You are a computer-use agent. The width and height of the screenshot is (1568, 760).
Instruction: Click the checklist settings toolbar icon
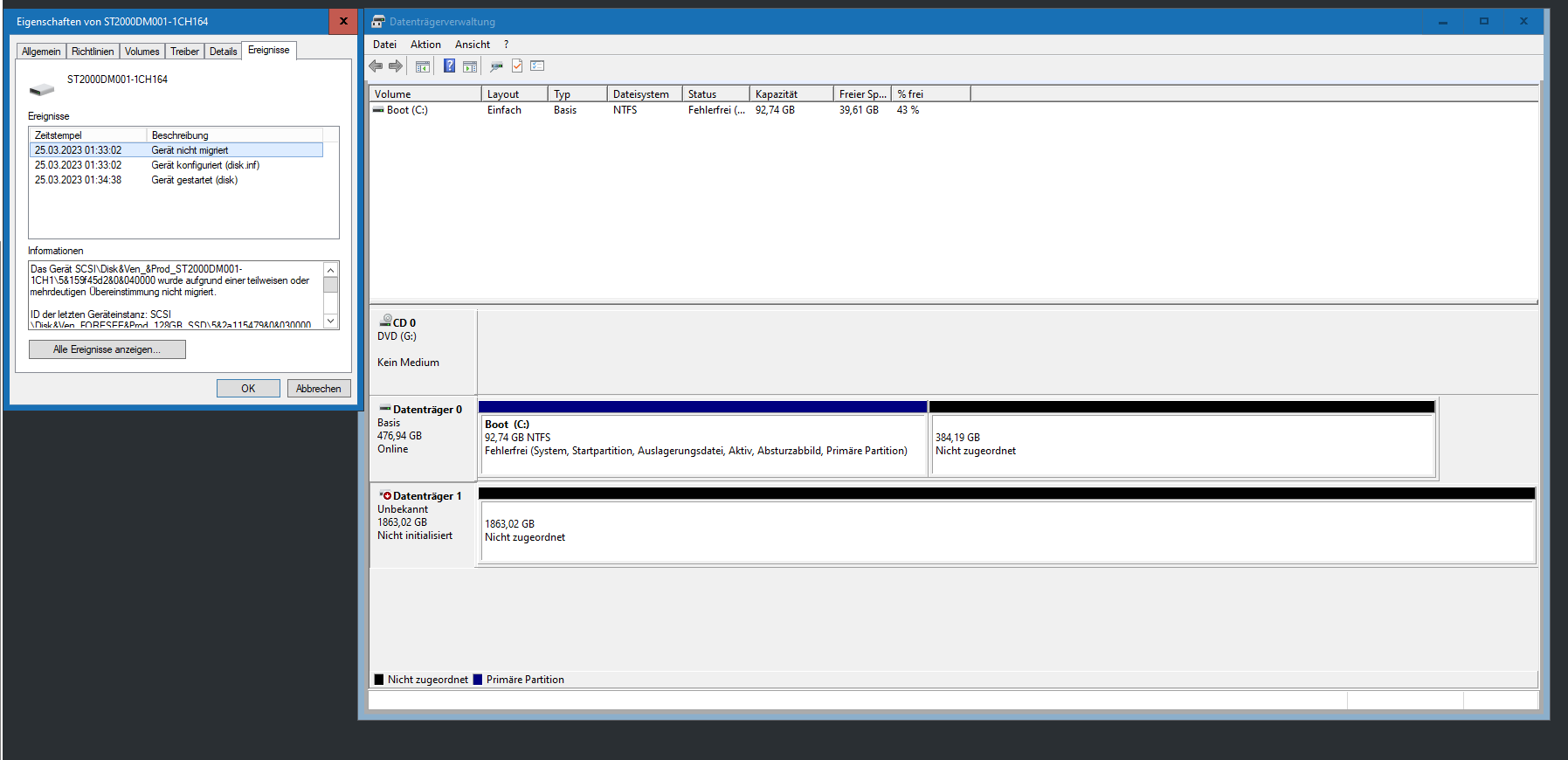[537, 66]
